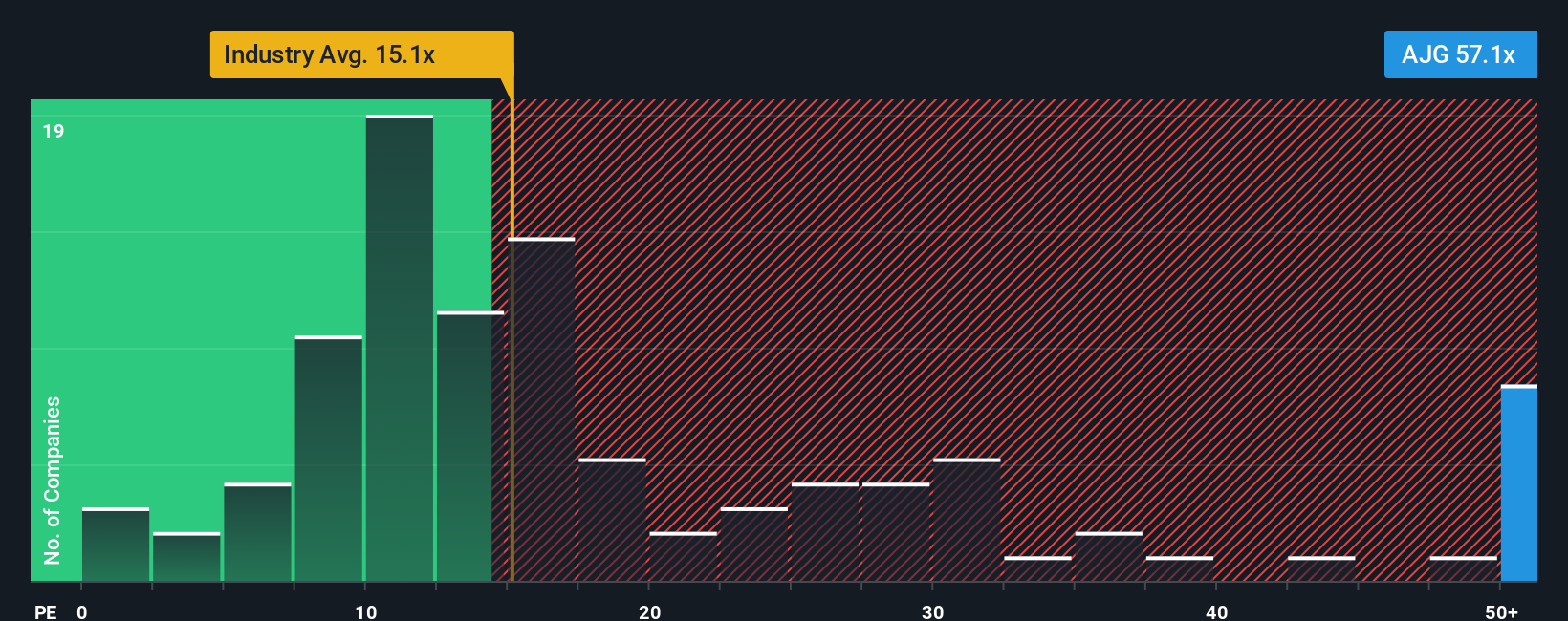Click the x-axis tick label '10'

point(365,611)
